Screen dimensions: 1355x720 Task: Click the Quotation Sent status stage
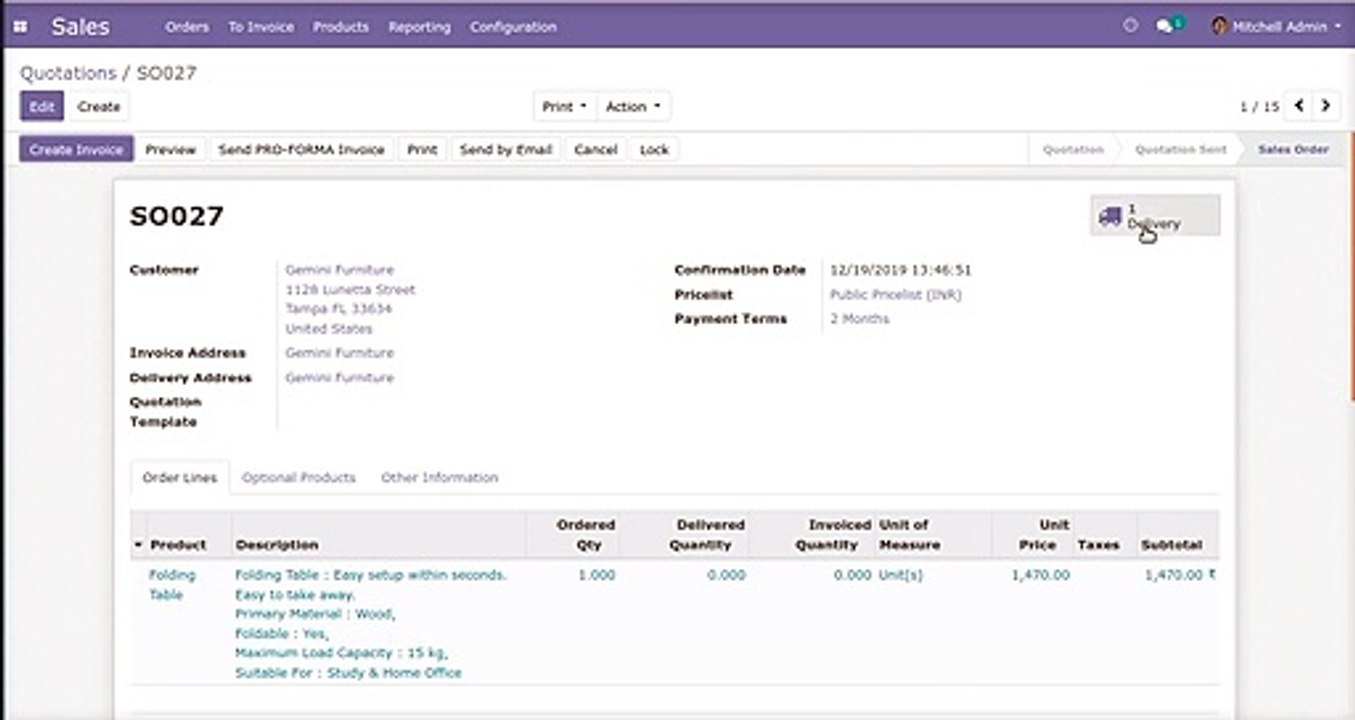tap(1180, 149)
